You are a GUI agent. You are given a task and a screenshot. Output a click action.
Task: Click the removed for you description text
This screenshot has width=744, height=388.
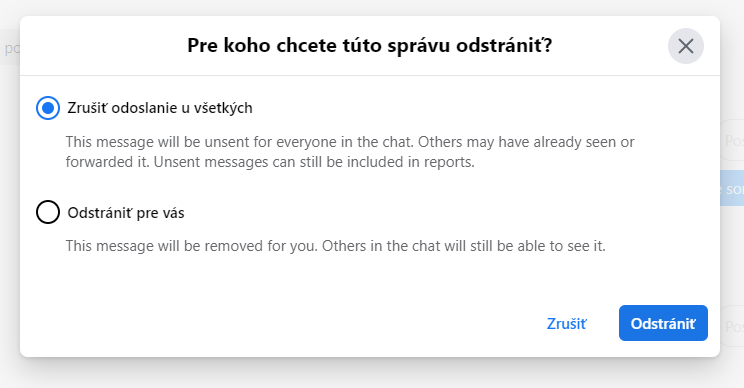335,246
